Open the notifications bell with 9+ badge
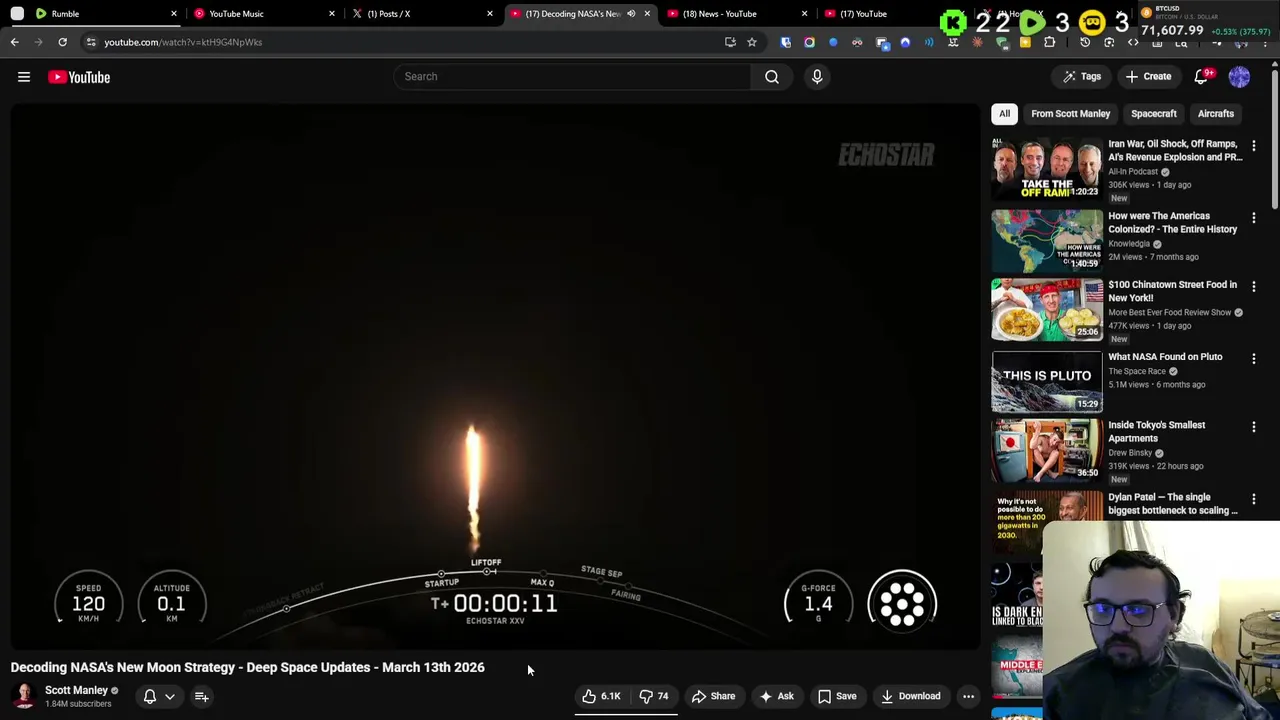 (x=1203, y=76)
